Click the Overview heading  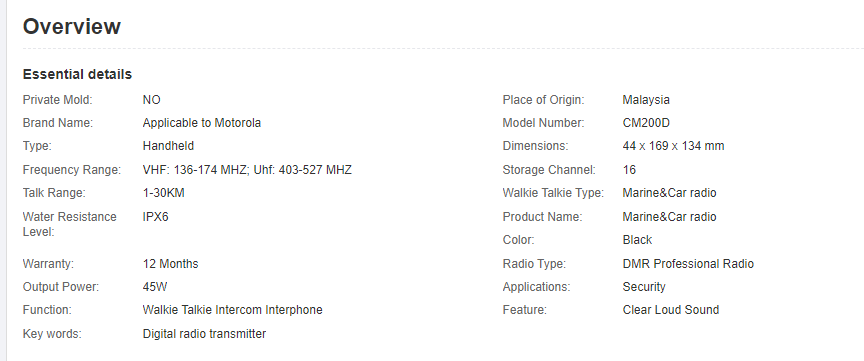pyautogui.click(x=72, y=26)
